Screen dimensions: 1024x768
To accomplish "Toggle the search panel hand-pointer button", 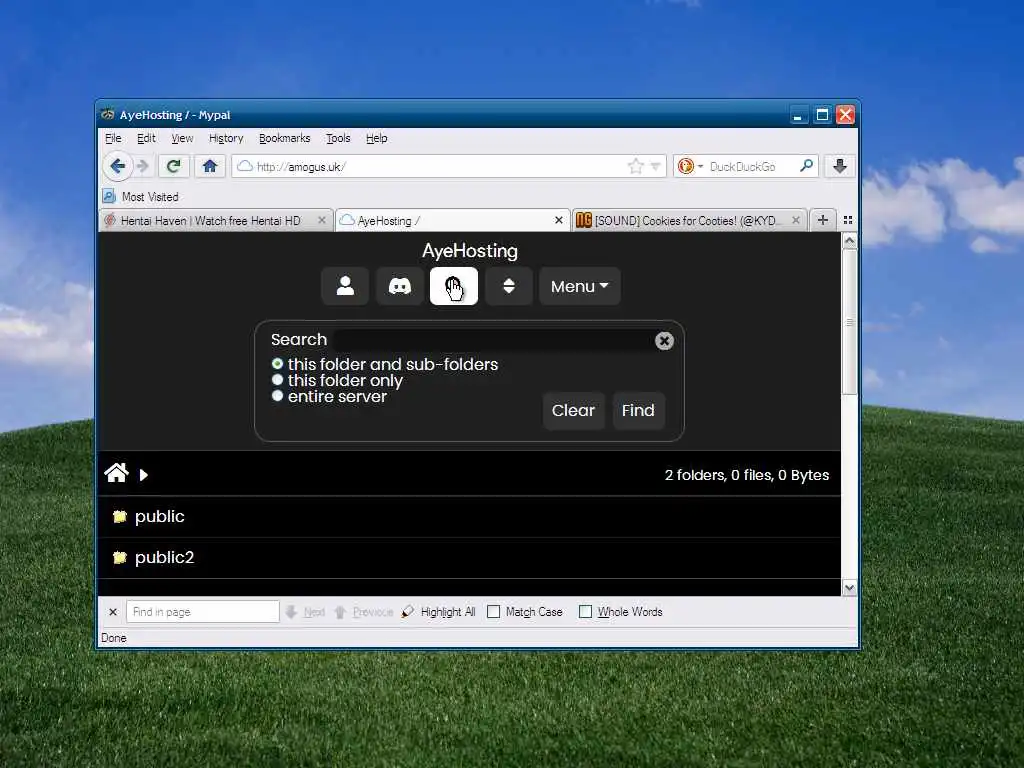I will (454, 286).
